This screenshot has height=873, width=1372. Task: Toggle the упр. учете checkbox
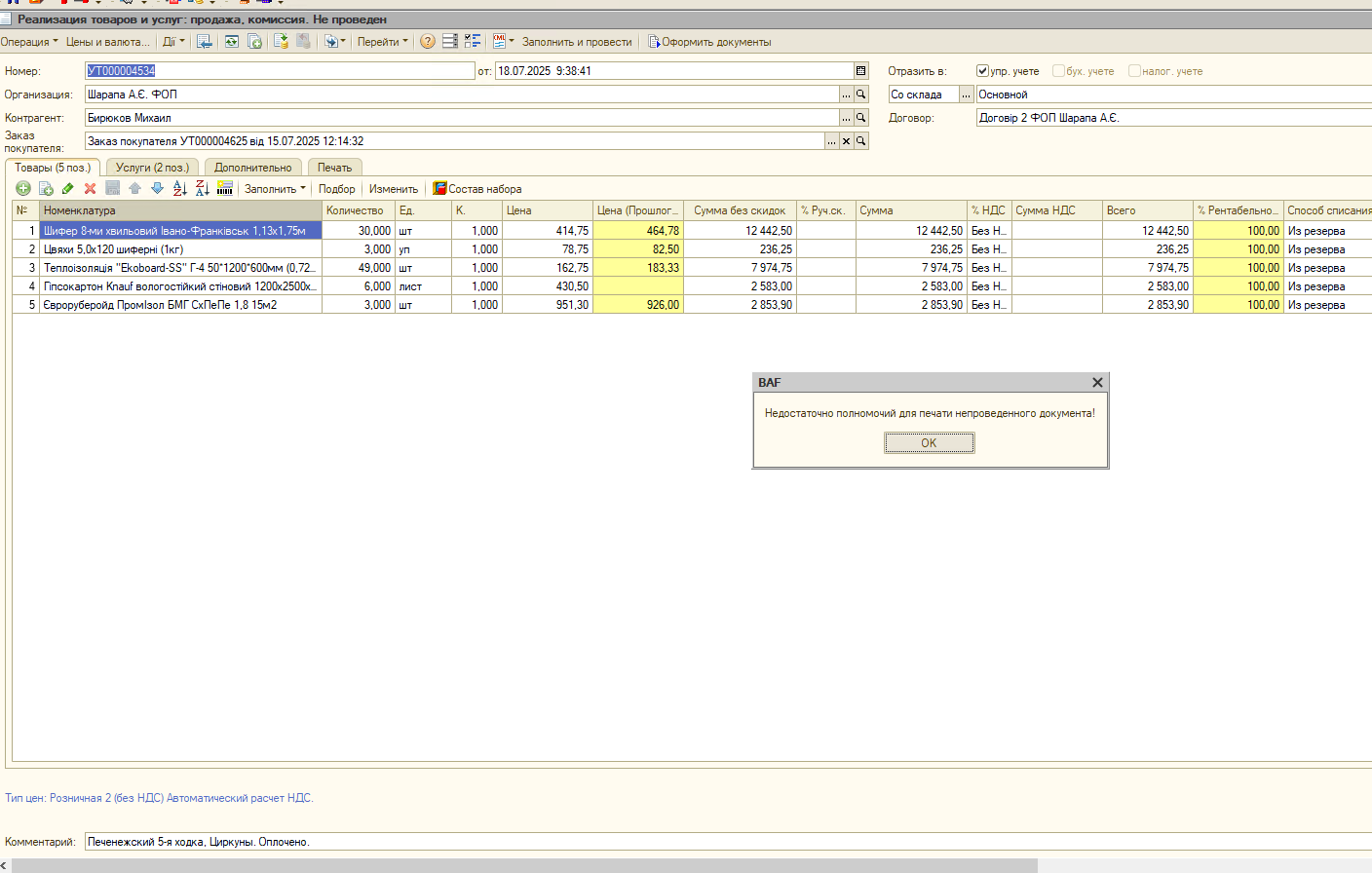point(982,71)
